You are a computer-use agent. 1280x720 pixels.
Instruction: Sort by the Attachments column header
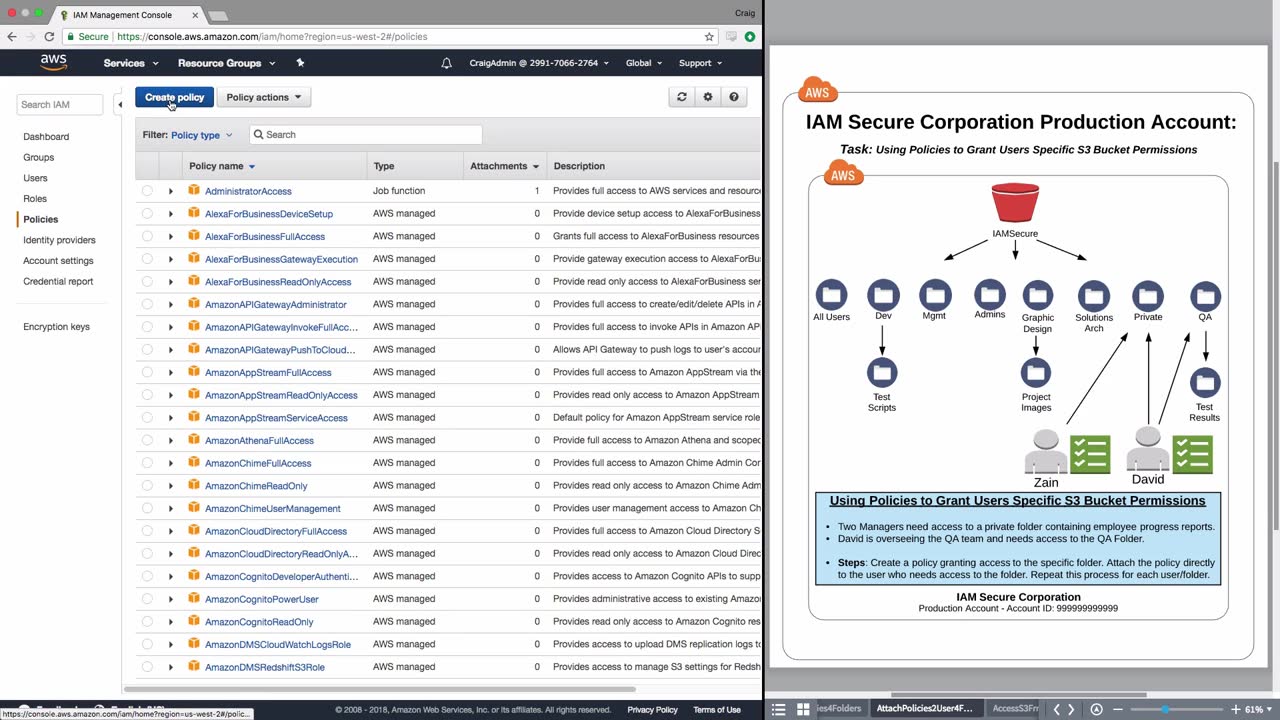(x=504, y=166)
